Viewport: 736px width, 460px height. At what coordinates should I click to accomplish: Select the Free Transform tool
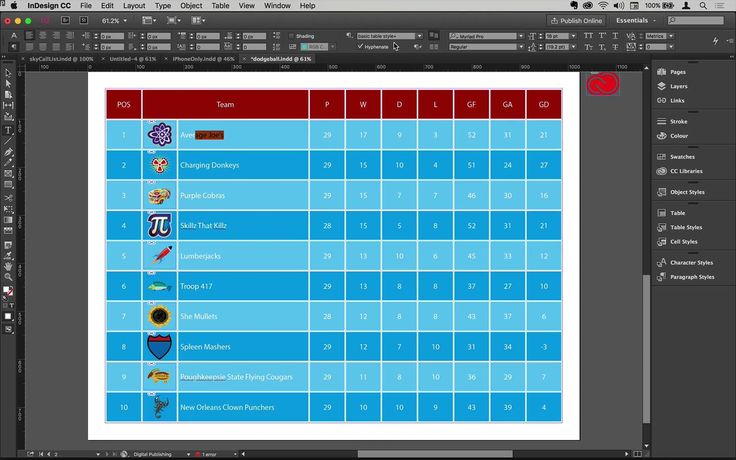8,209
